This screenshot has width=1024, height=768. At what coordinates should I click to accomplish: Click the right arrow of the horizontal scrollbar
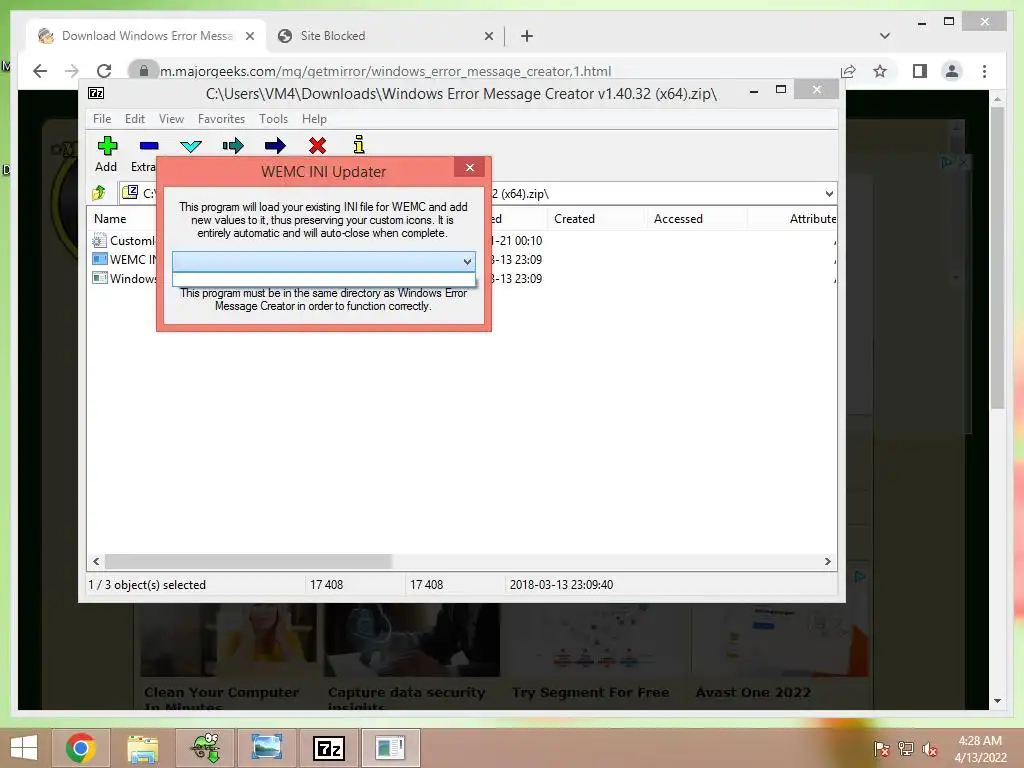tap(827, 562)
